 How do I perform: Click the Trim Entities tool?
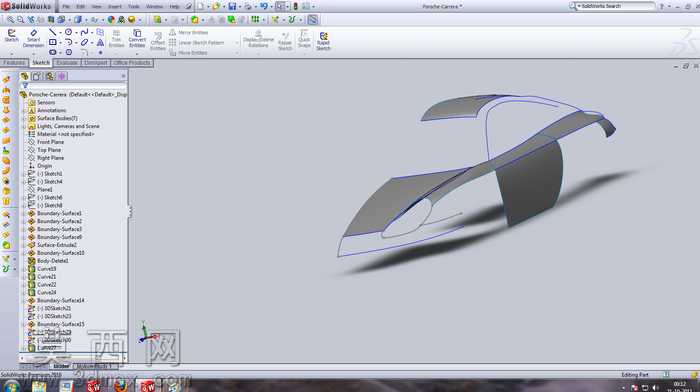point(116,38)
